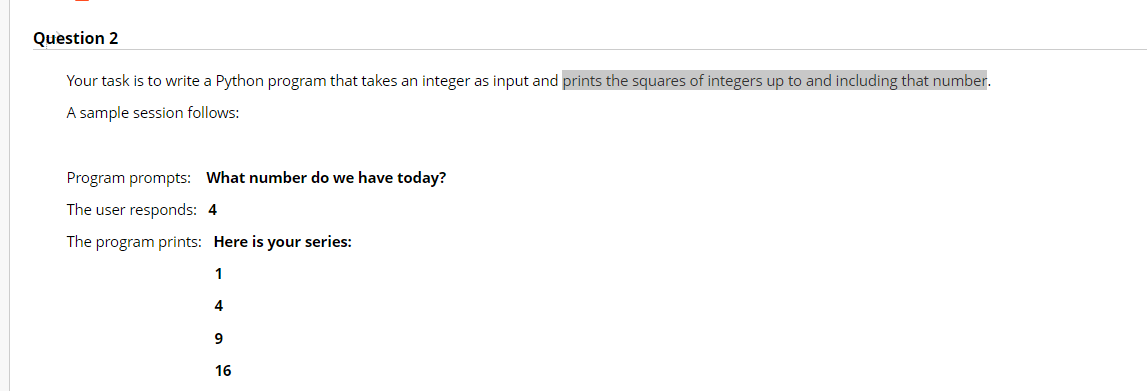Click the output number 9 in the series

click(219, 338)
